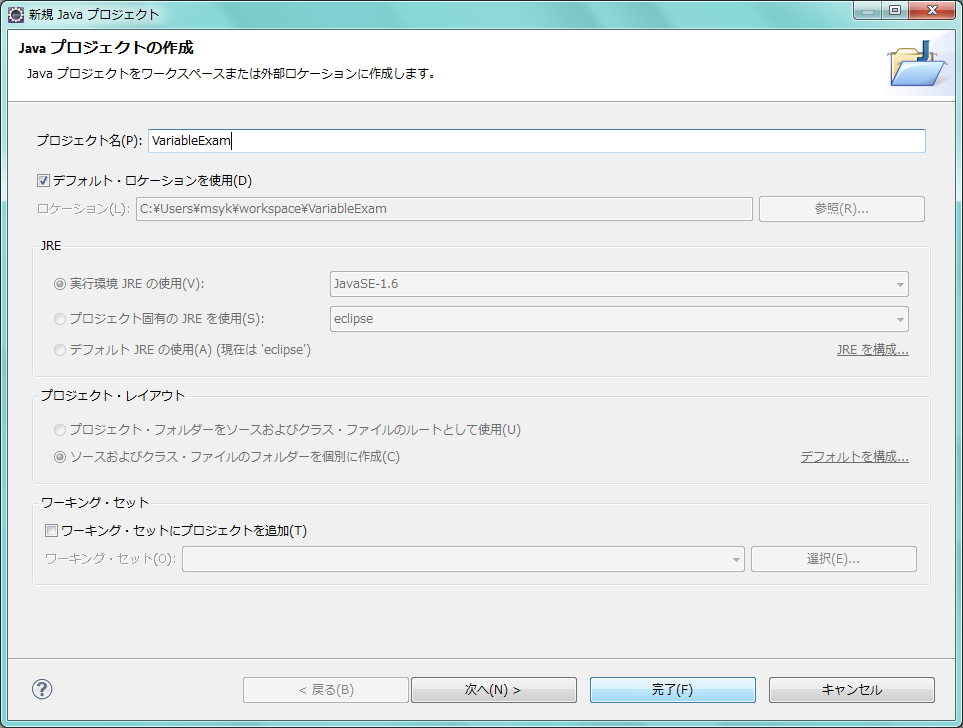Open the JavaSE-1.6 execution environment dropdown
Image resolution: width=963 pixels, height=728 pixels.
point(619,284)
